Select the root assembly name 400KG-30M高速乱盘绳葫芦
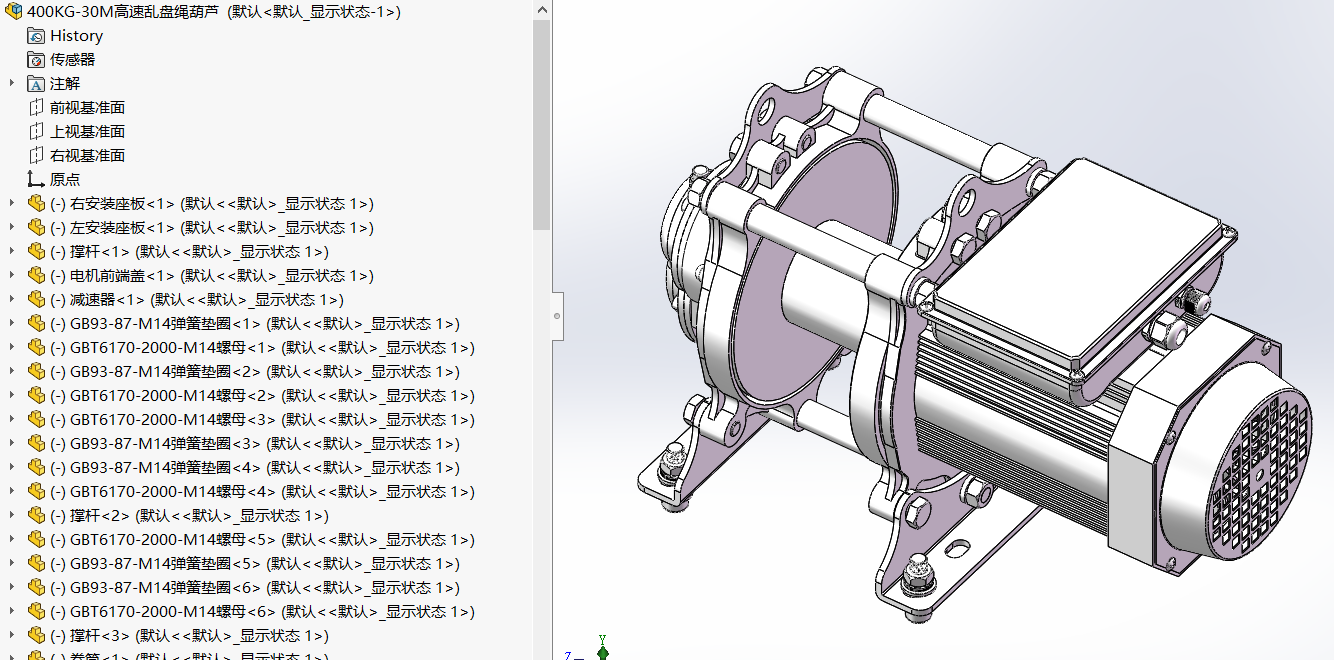The width and height of the screenshot is (1334, 660). (125, 12)
